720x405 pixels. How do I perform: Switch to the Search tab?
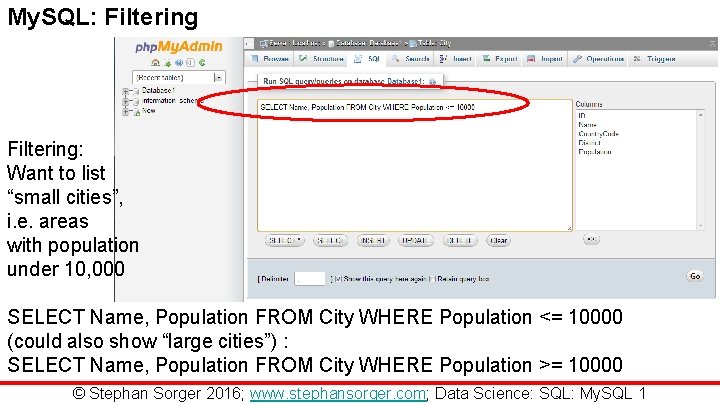point(411,59)
